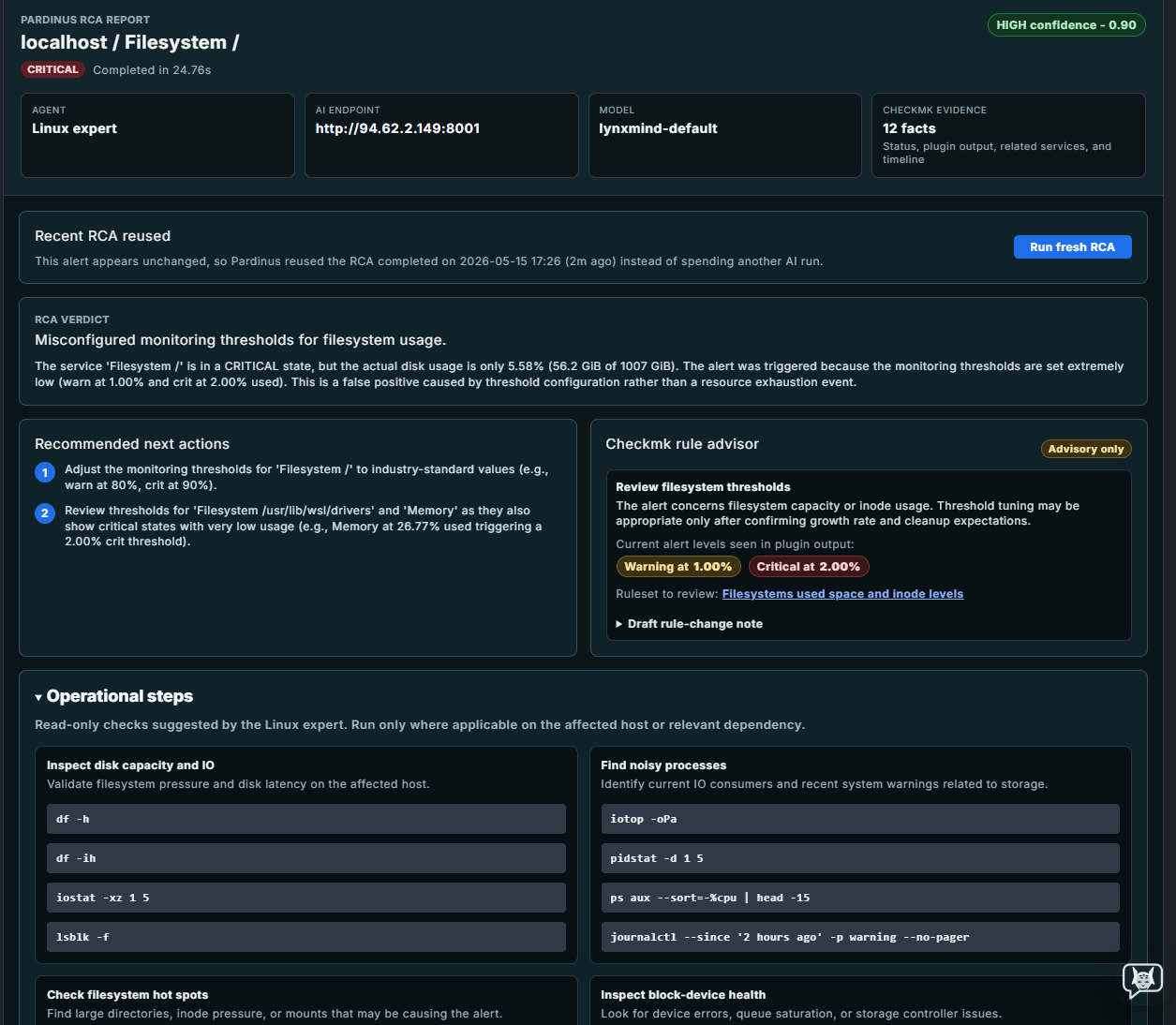Viewport: 1176px width, 1025px height.
Task: Click the Checkmk rule advisor heading
Action: click(x=682, y=444)
